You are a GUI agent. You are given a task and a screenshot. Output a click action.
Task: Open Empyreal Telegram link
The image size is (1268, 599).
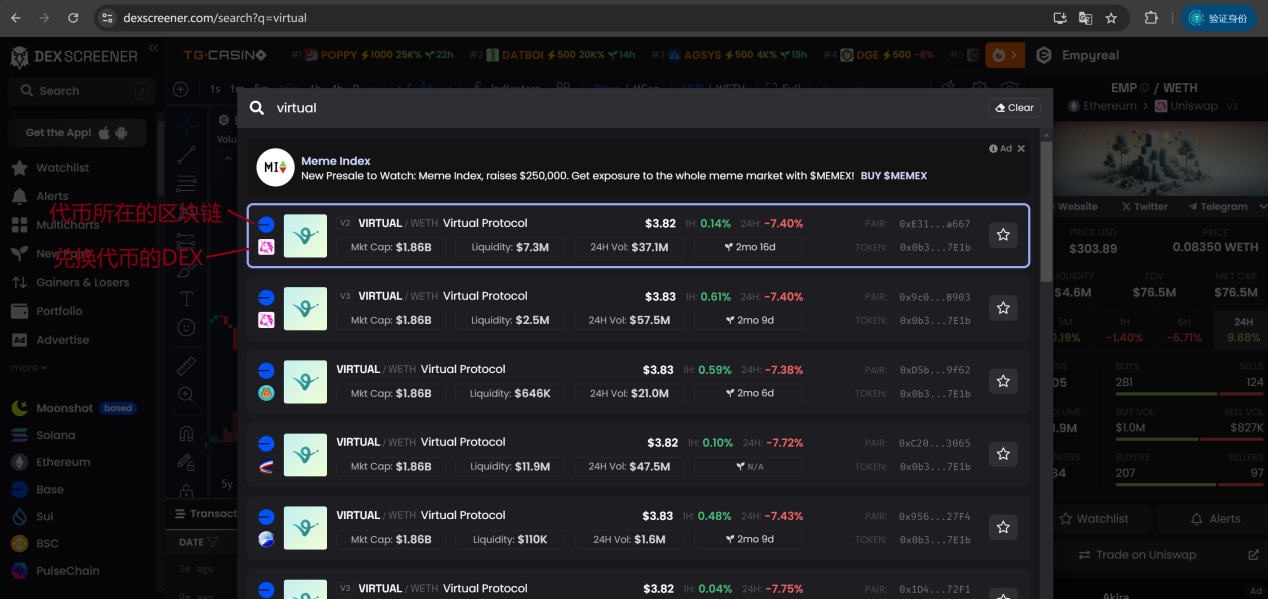click(x=1218, y=207)
